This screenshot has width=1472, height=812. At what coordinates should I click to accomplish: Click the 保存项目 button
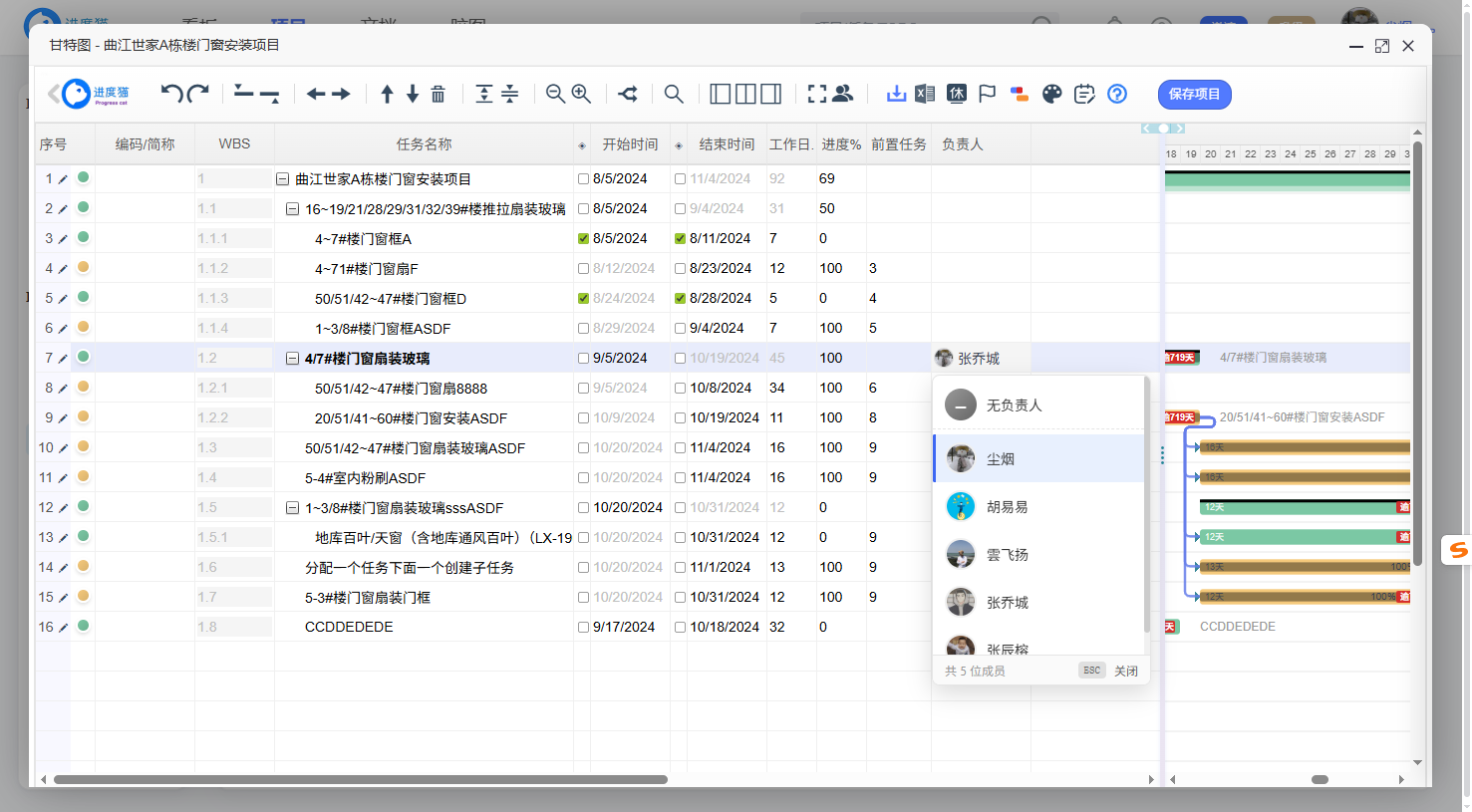[x=1194, y=94]
